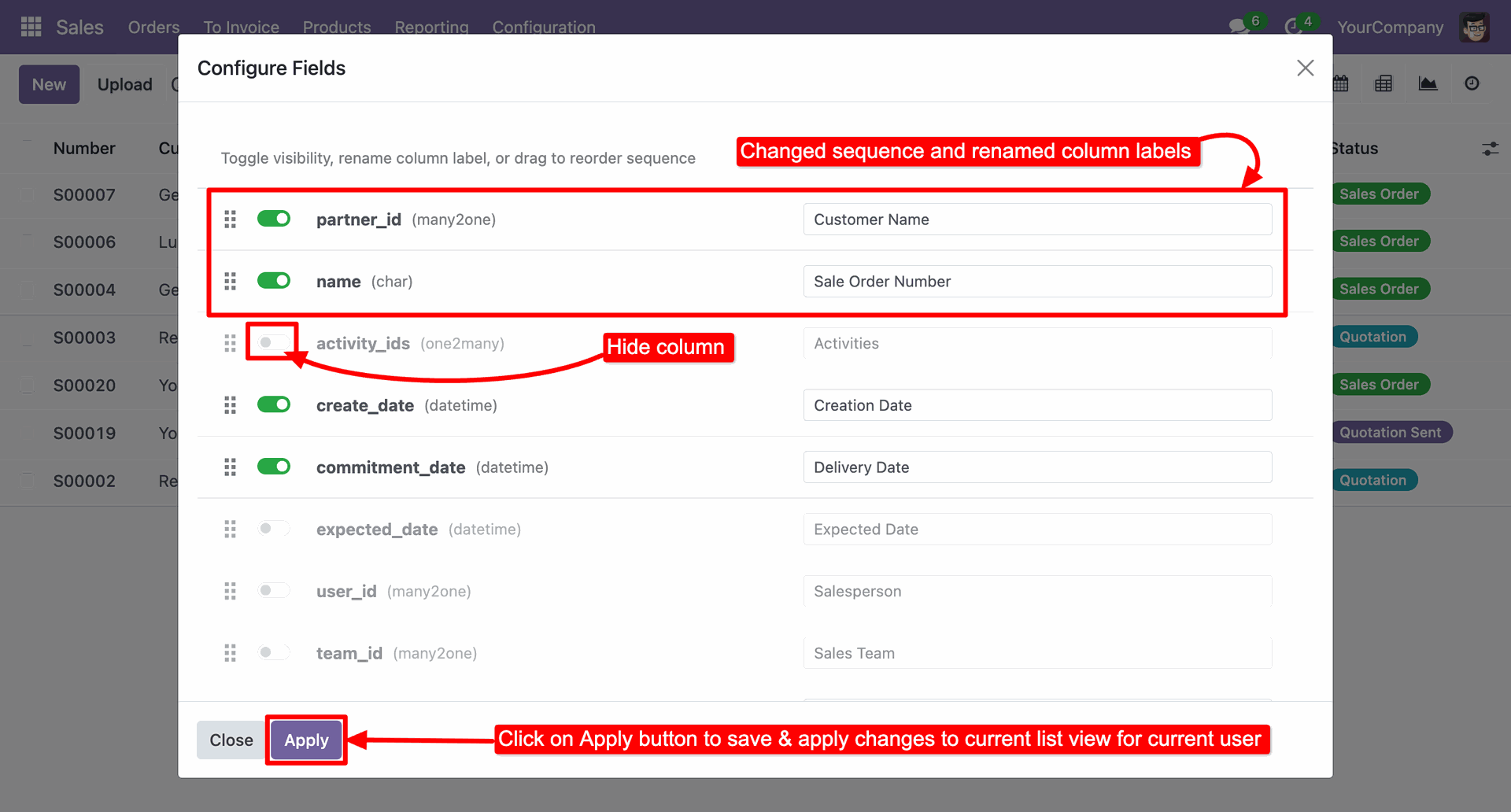This screenshot has width=1511, height=812.
Task: Switch to the activity view clock icon
Action: click(1472, 83)
